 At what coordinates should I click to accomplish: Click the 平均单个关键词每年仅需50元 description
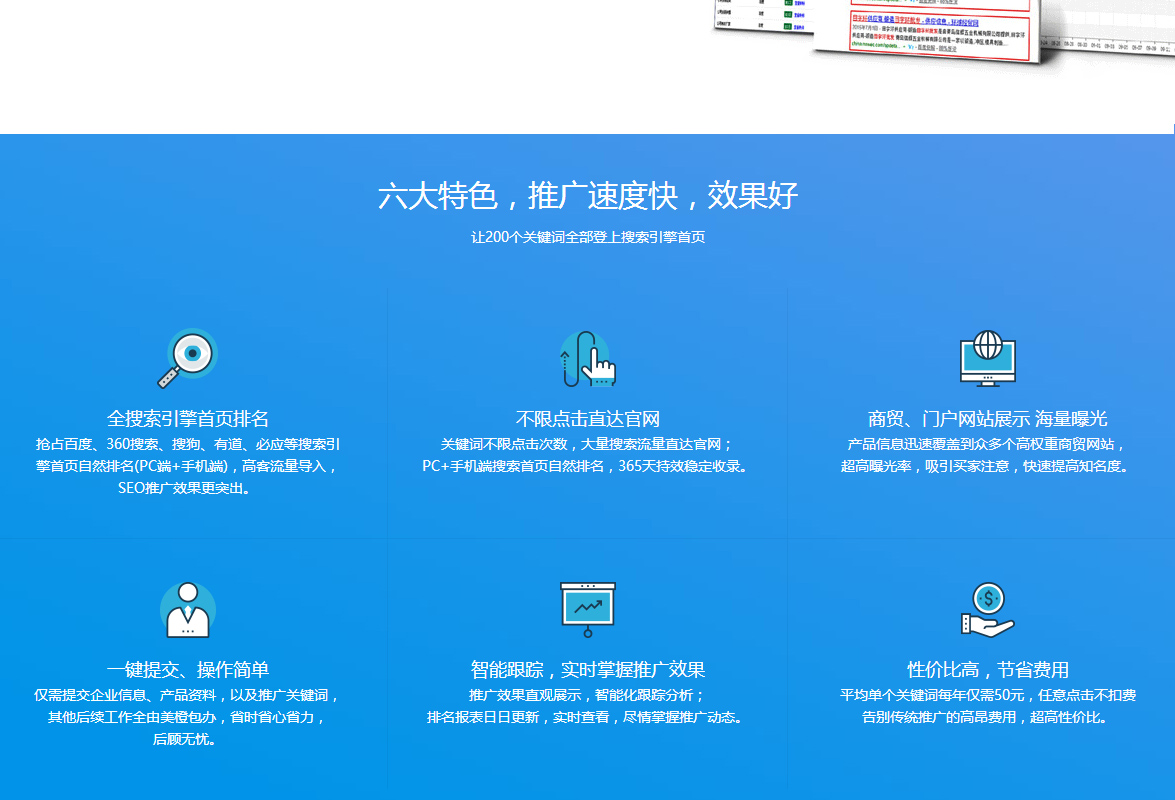[x=987, y=706]
